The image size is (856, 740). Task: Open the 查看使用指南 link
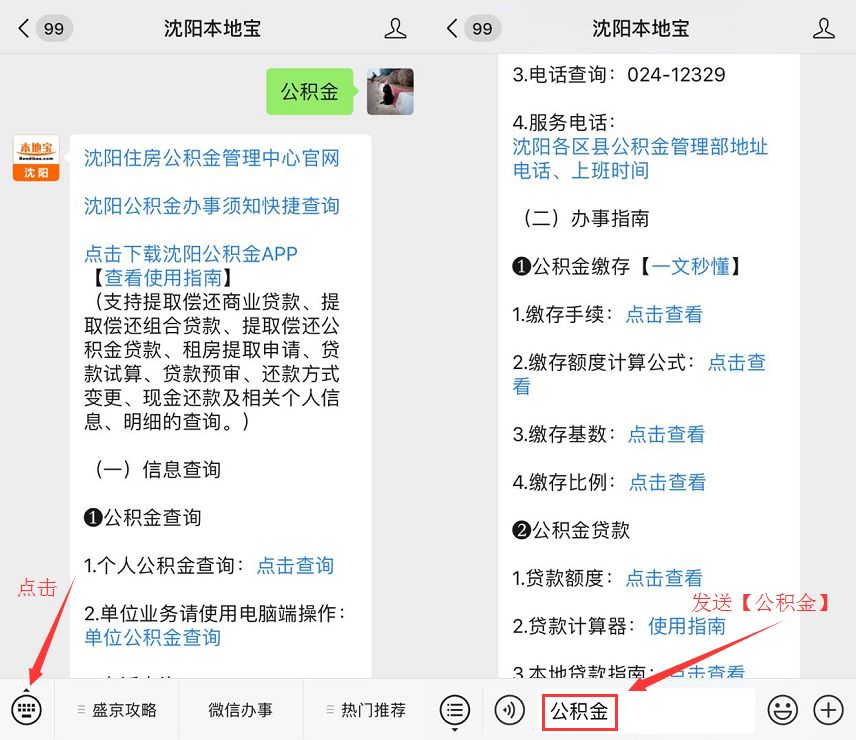click(x=163, y=278)
